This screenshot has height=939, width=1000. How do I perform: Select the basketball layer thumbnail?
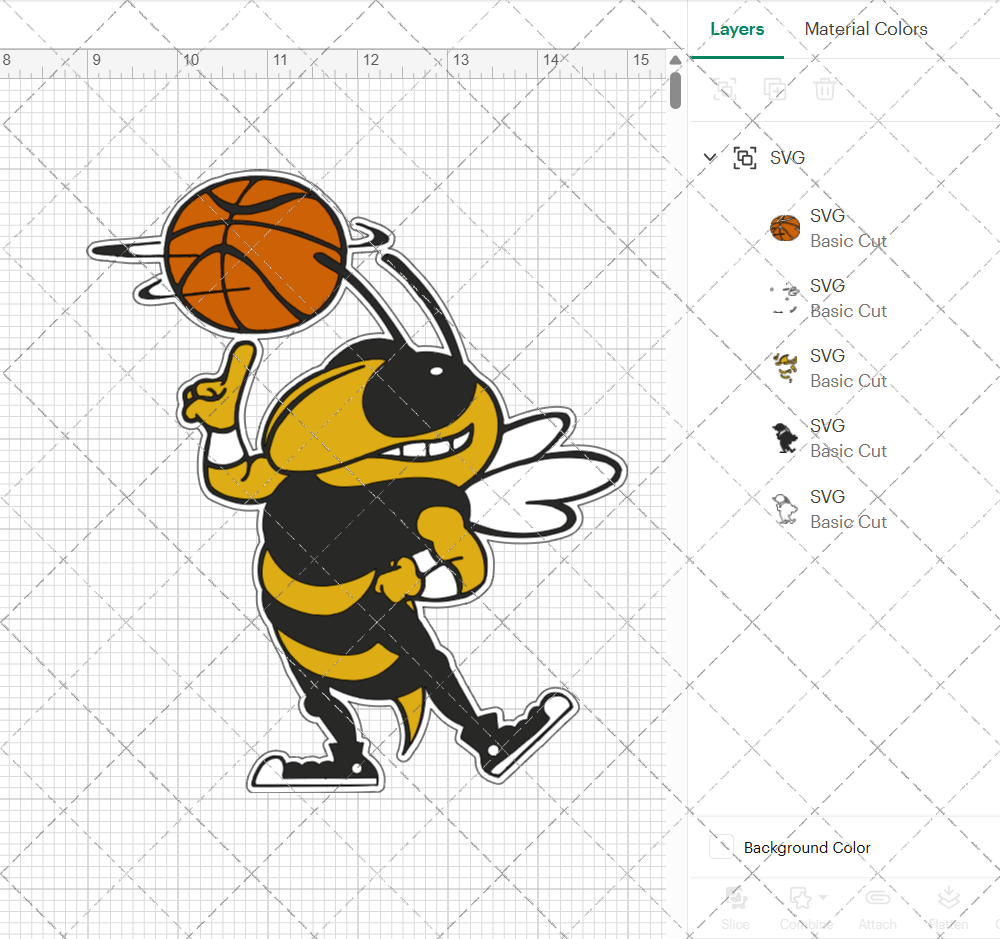[785, 228]
